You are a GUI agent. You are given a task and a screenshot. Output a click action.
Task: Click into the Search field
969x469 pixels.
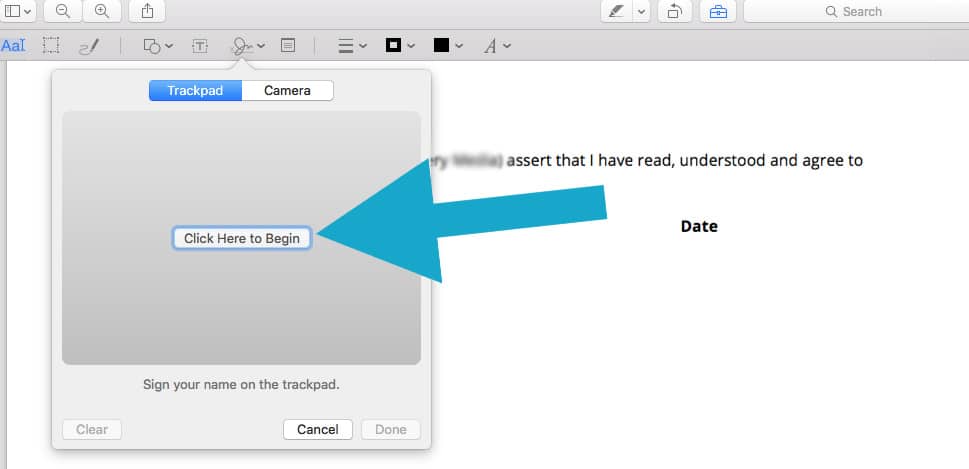tap(856, 11)
